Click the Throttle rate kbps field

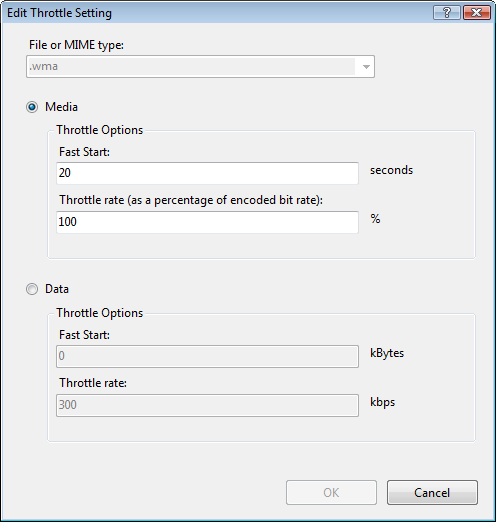[x=207, y=405]
